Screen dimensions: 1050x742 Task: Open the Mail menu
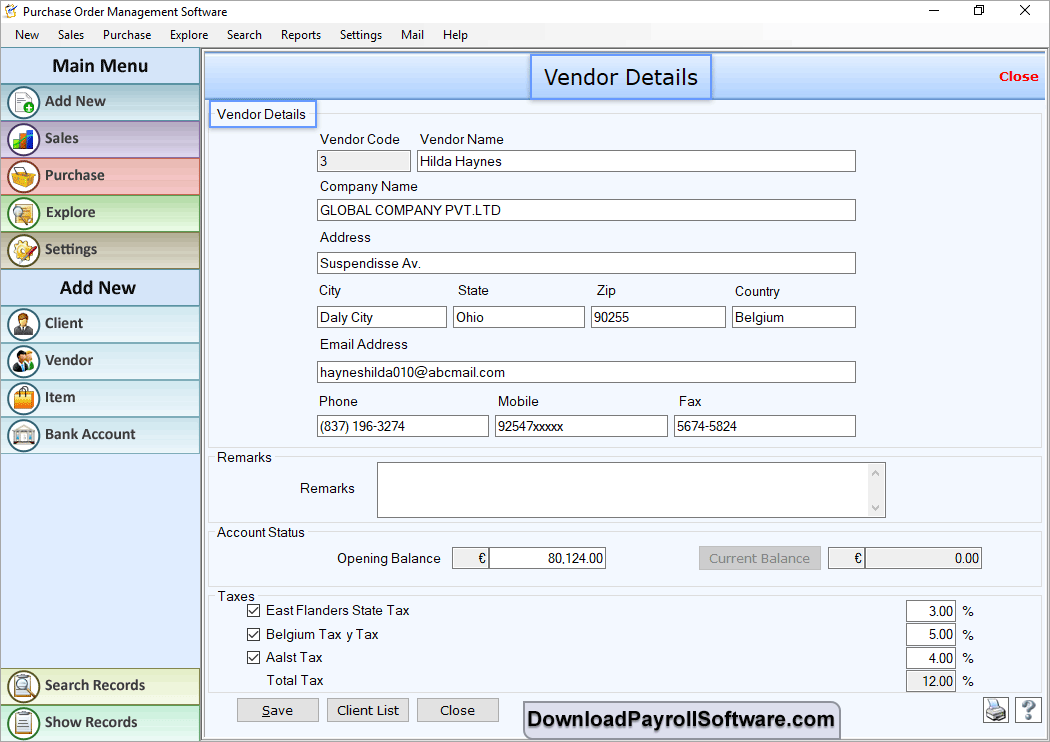[x=412, y=35]
